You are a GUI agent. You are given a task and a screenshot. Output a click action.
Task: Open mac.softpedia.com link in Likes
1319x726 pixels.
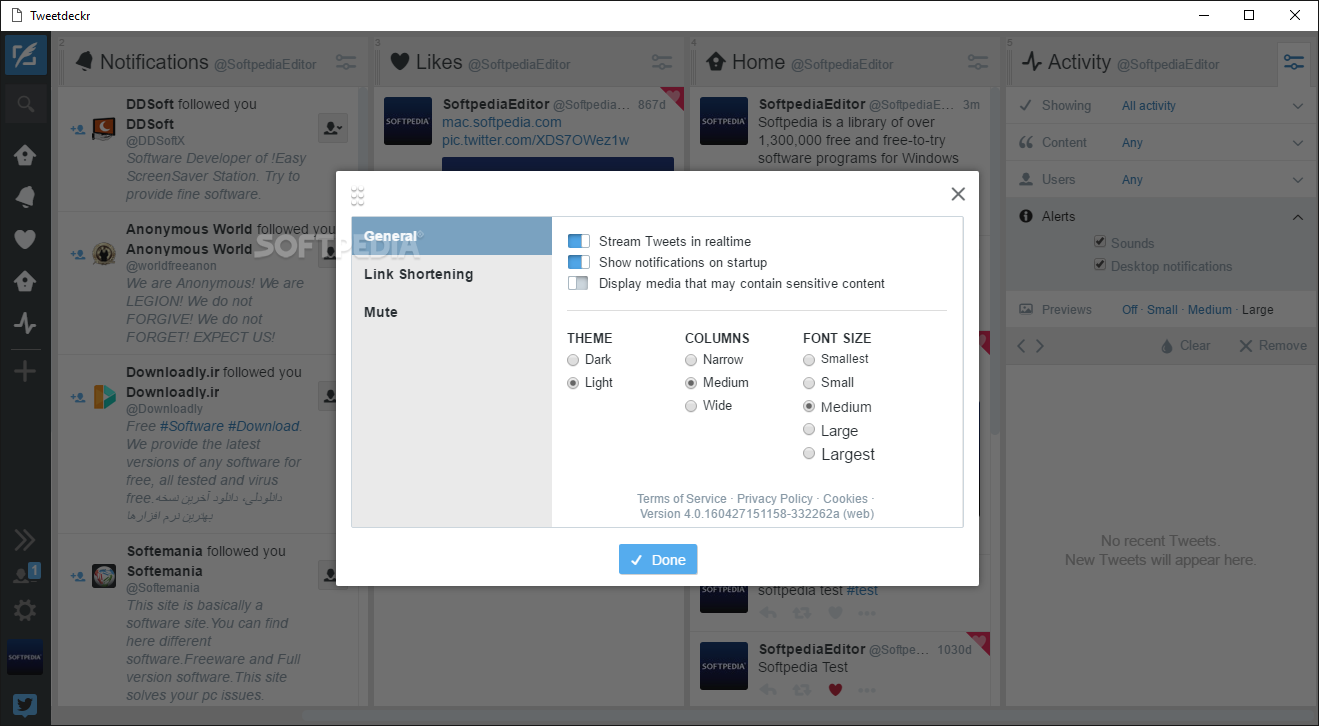click(x=502, y=122)
